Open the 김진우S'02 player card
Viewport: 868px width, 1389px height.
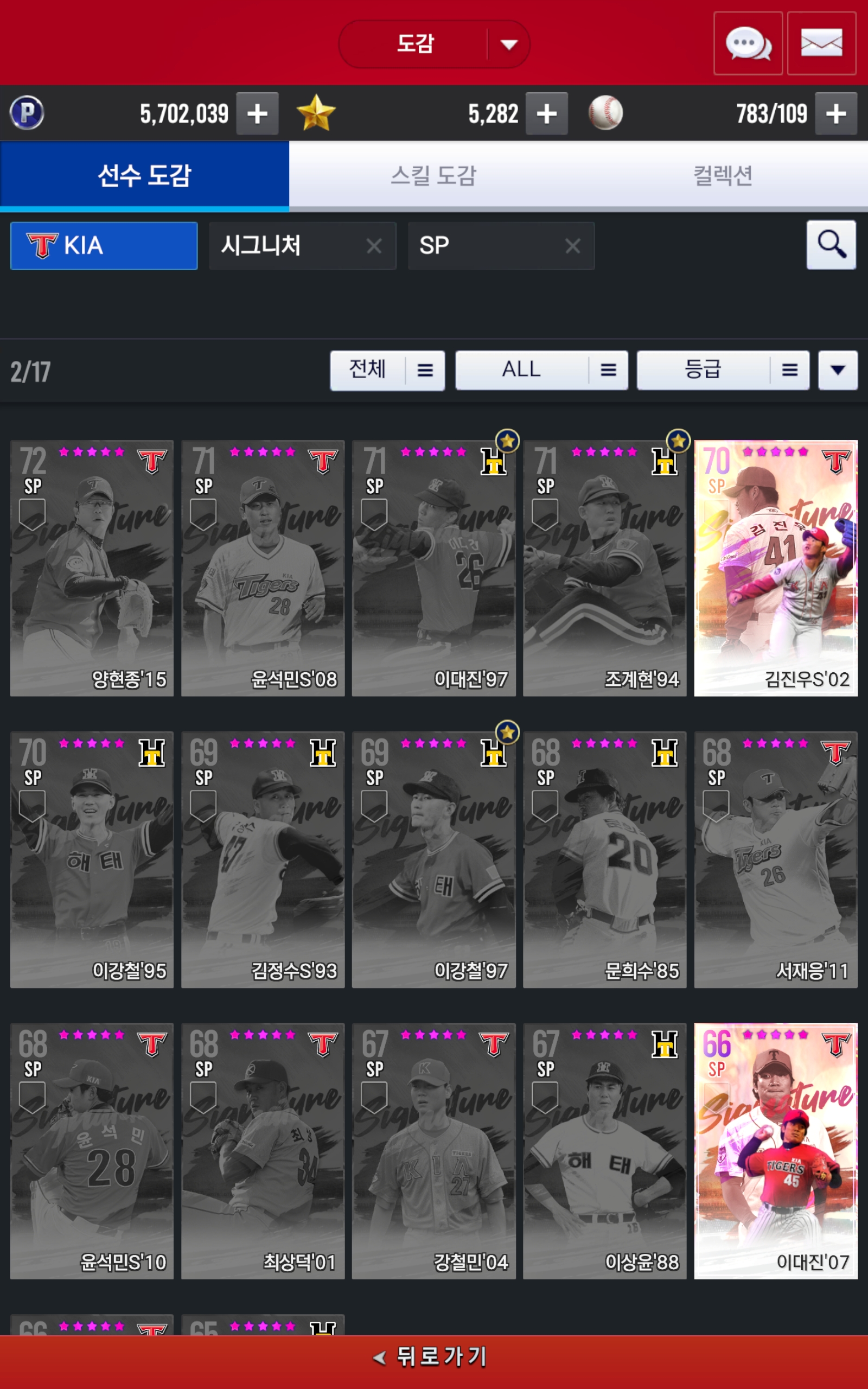[776, 568]
